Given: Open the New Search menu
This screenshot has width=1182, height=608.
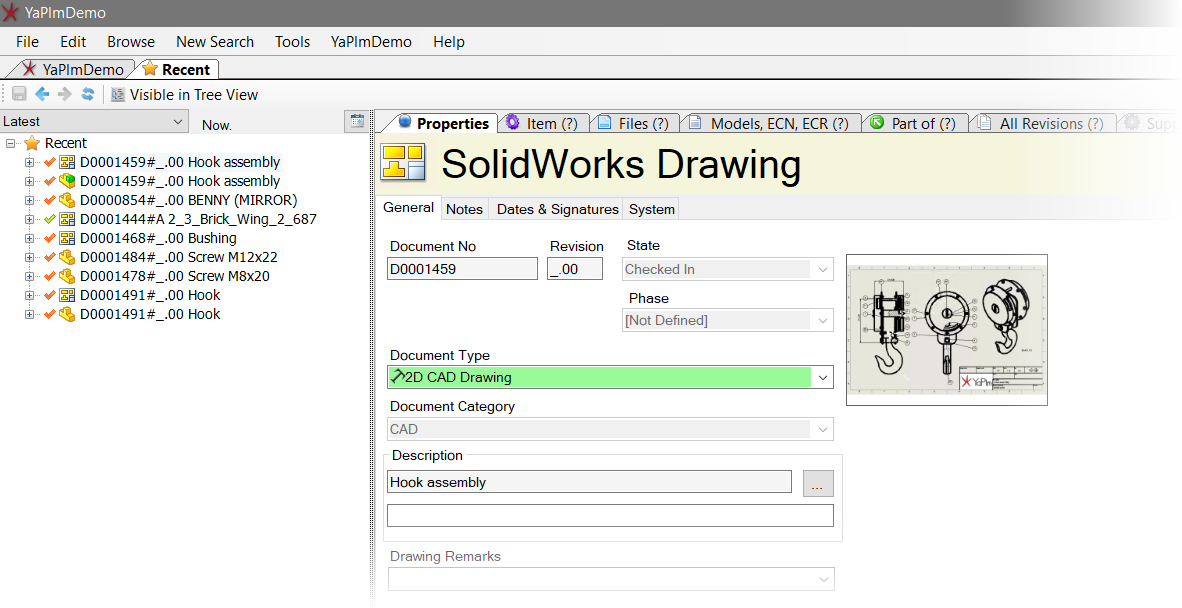Looking at the screenshot, I should click(x=215, y=41).
